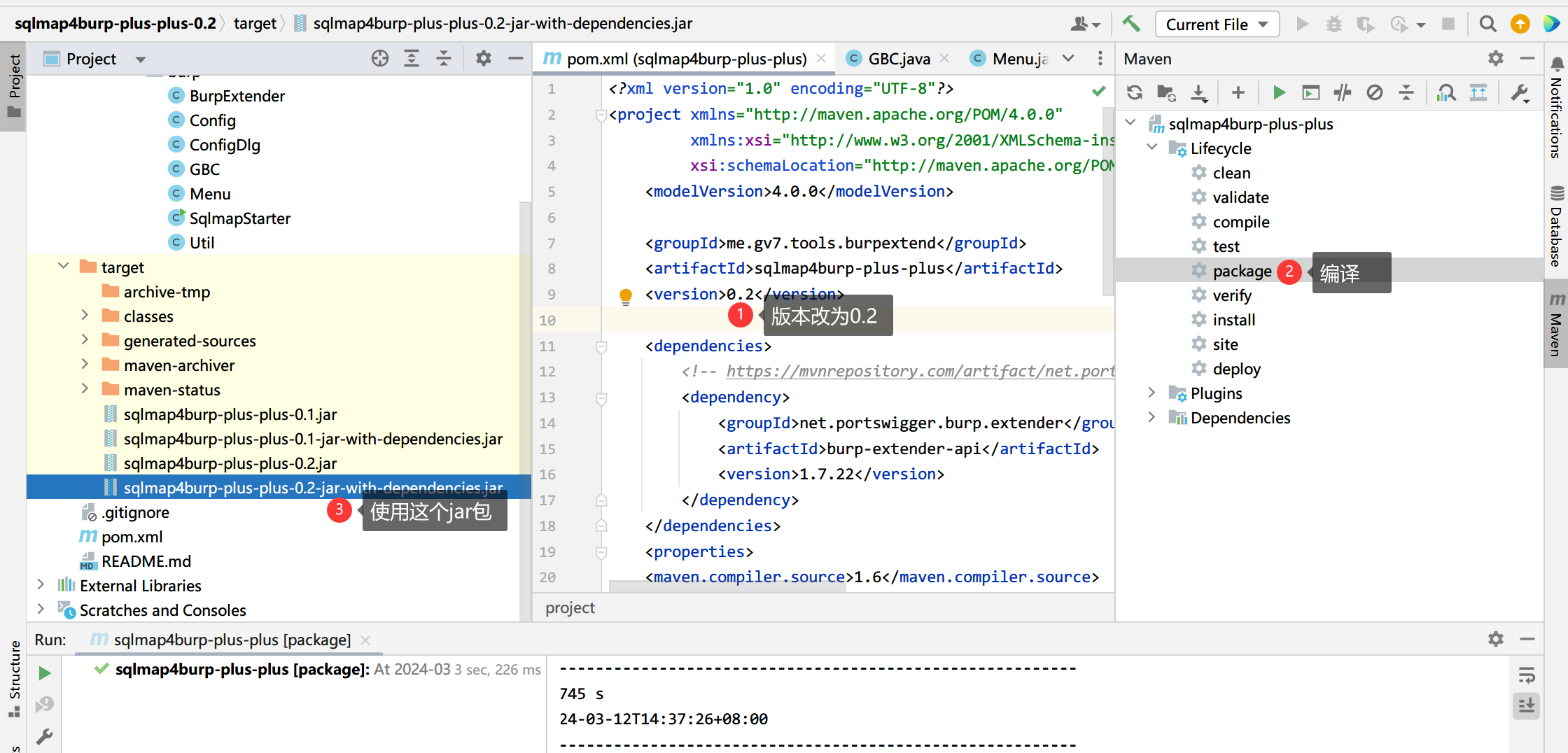Open Maven panel gear options
The width and height of the screenshot is (1568, 753).
1495,59
